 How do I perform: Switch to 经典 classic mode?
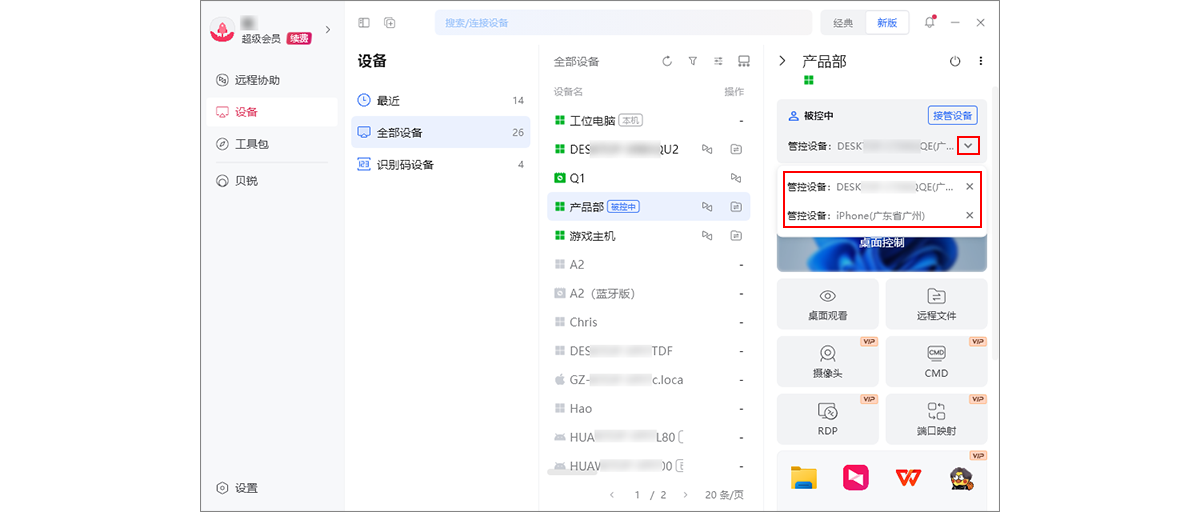coord(843,22)
